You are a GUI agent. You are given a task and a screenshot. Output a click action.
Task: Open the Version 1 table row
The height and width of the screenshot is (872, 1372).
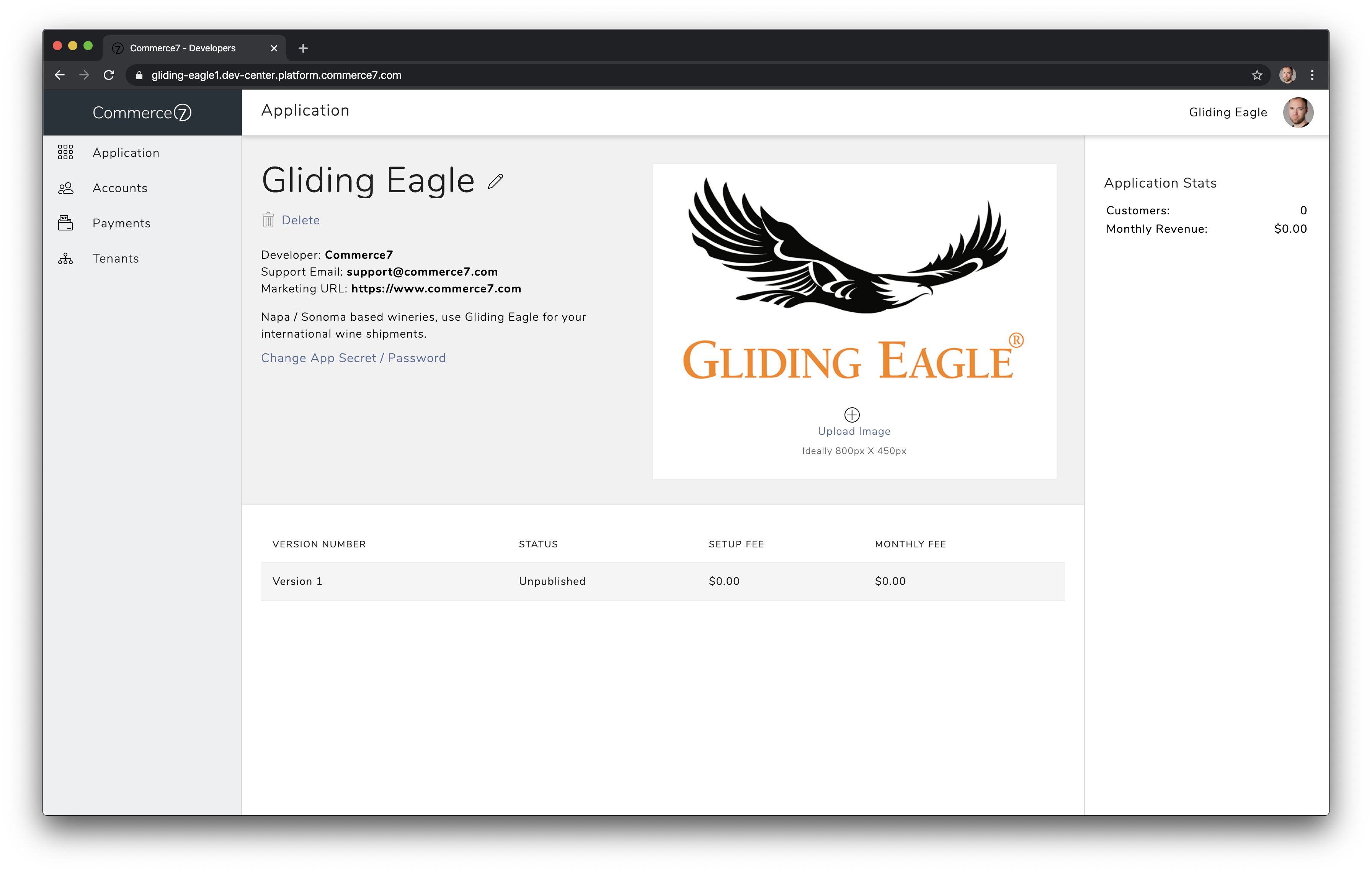point(662,581)
